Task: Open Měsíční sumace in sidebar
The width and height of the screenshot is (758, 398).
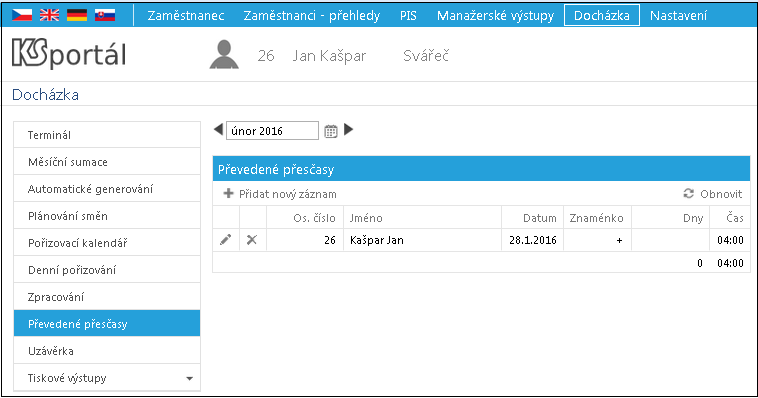Action: (107, 162)
